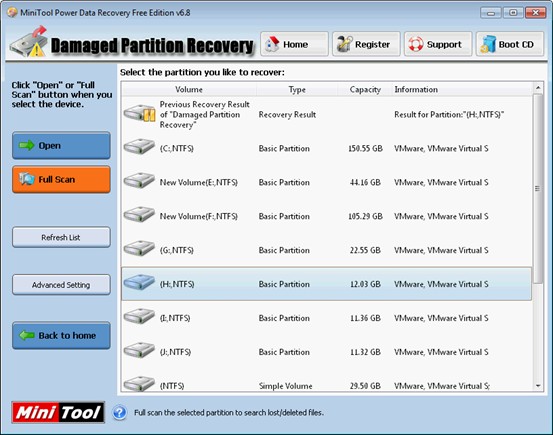The width and height of the screenshot is (553, 435).
Task: Click the 44.16 GB capacity value
Action: point(365,182)
